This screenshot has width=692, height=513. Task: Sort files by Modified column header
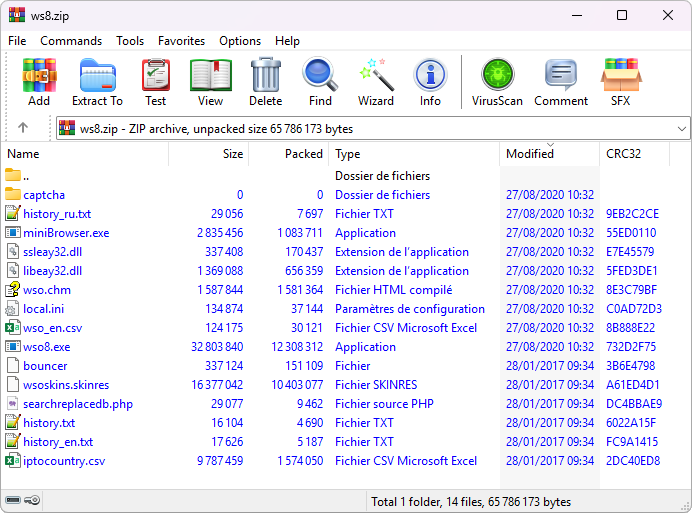coord(530,154)
